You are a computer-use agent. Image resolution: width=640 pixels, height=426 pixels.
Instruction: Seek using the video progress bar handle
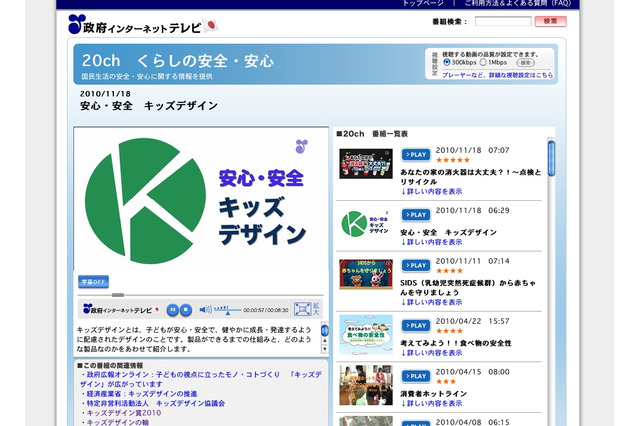[x=118, y=295]
